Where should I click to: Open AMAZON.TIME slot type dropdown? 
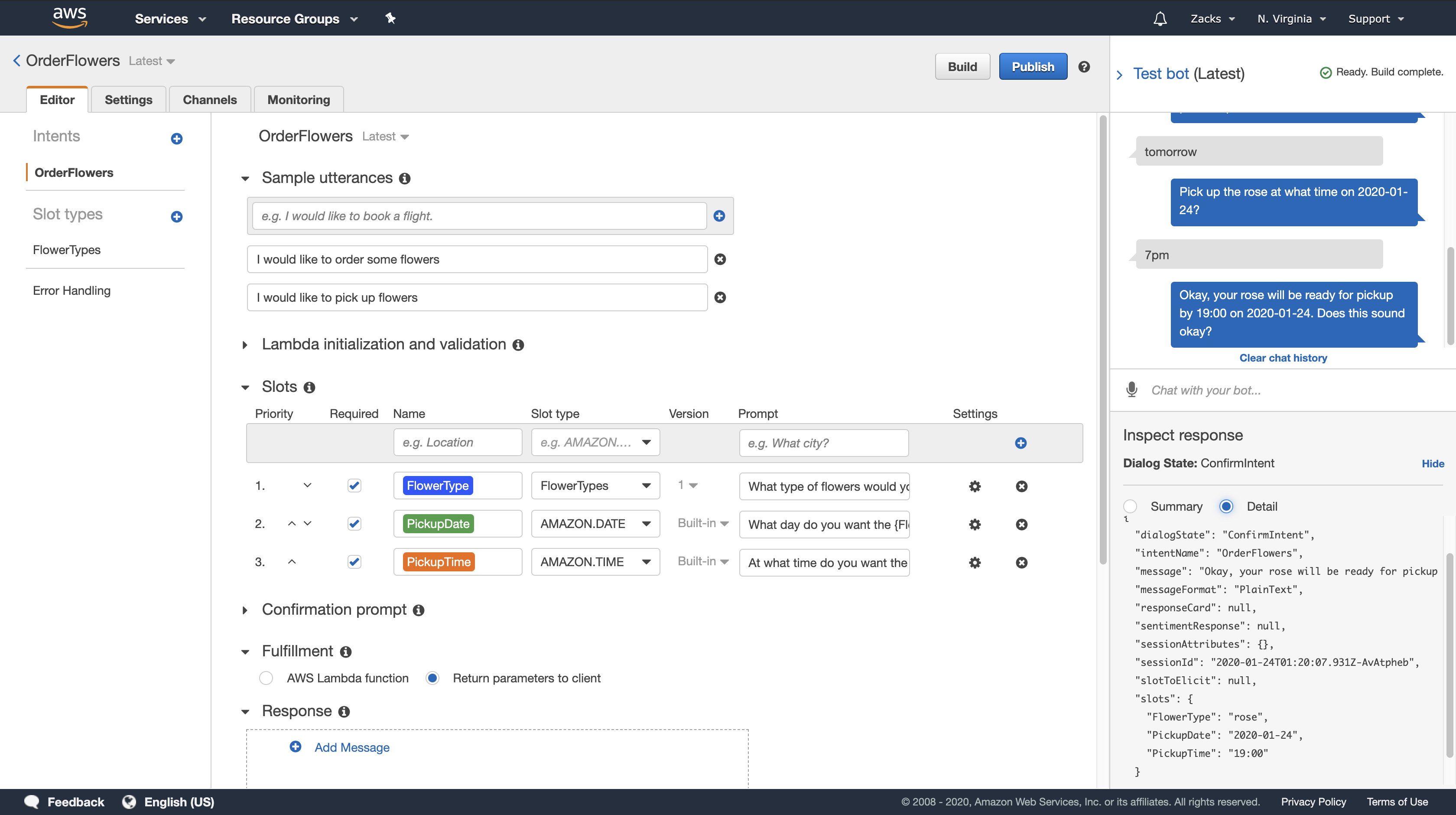pos(646,562)
